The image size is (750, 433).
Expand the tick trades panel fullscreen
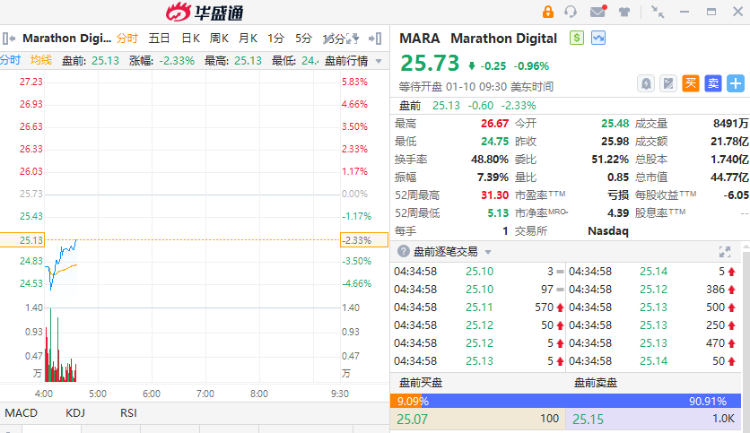pos(725,252)
